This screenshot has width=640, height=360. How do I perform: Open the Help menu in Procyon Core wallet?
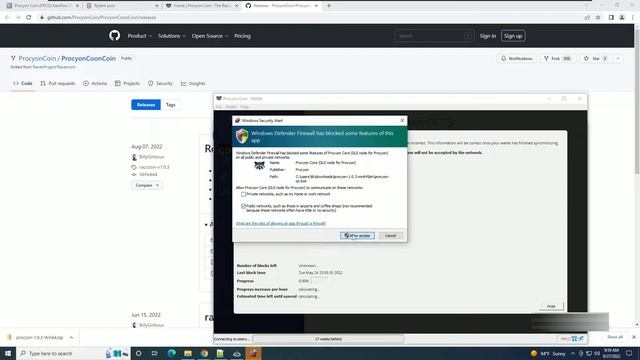244,107
